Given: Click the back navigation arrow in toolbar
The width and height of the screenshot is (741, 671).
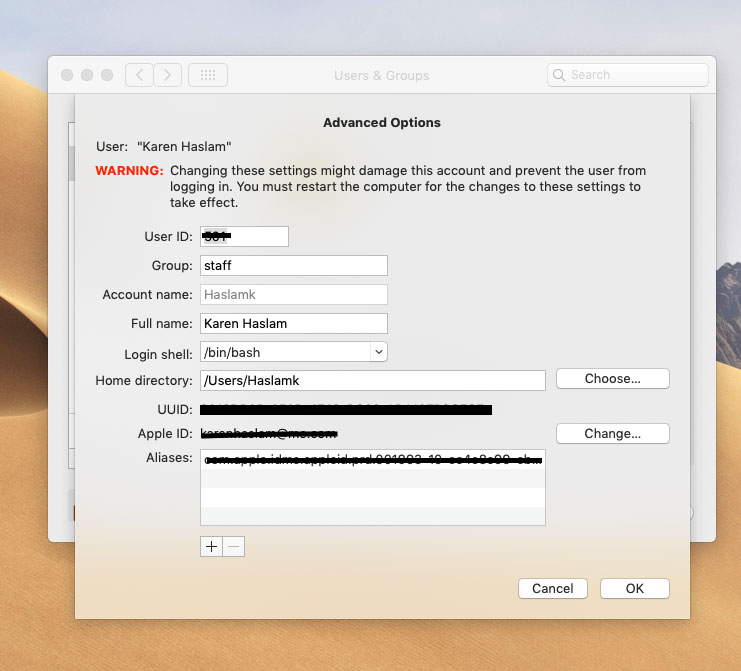Looking at the screenshot, I should pos(139,75).
